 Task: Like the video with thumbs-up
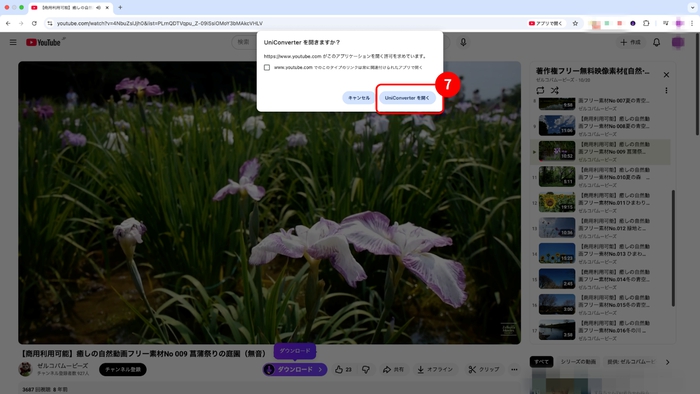tap(343, 369)
